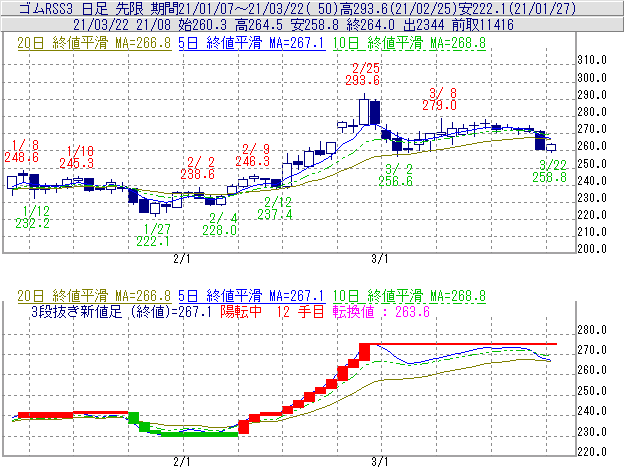Click the 200.0 price axis label
Viewport: 624px width, 473px height.
pyautogui.click(x=592, y=249)
